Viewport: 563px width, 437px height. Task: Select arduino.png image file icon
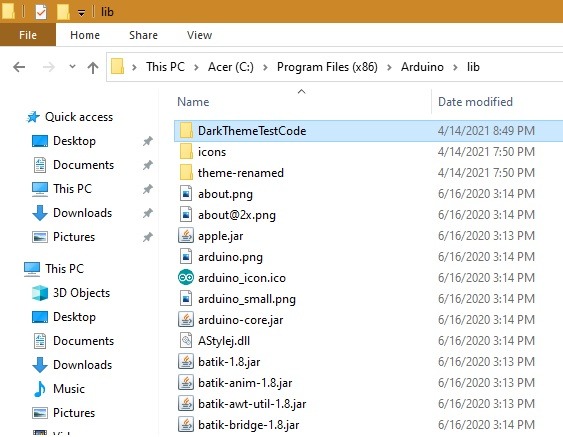coord(186,257)
